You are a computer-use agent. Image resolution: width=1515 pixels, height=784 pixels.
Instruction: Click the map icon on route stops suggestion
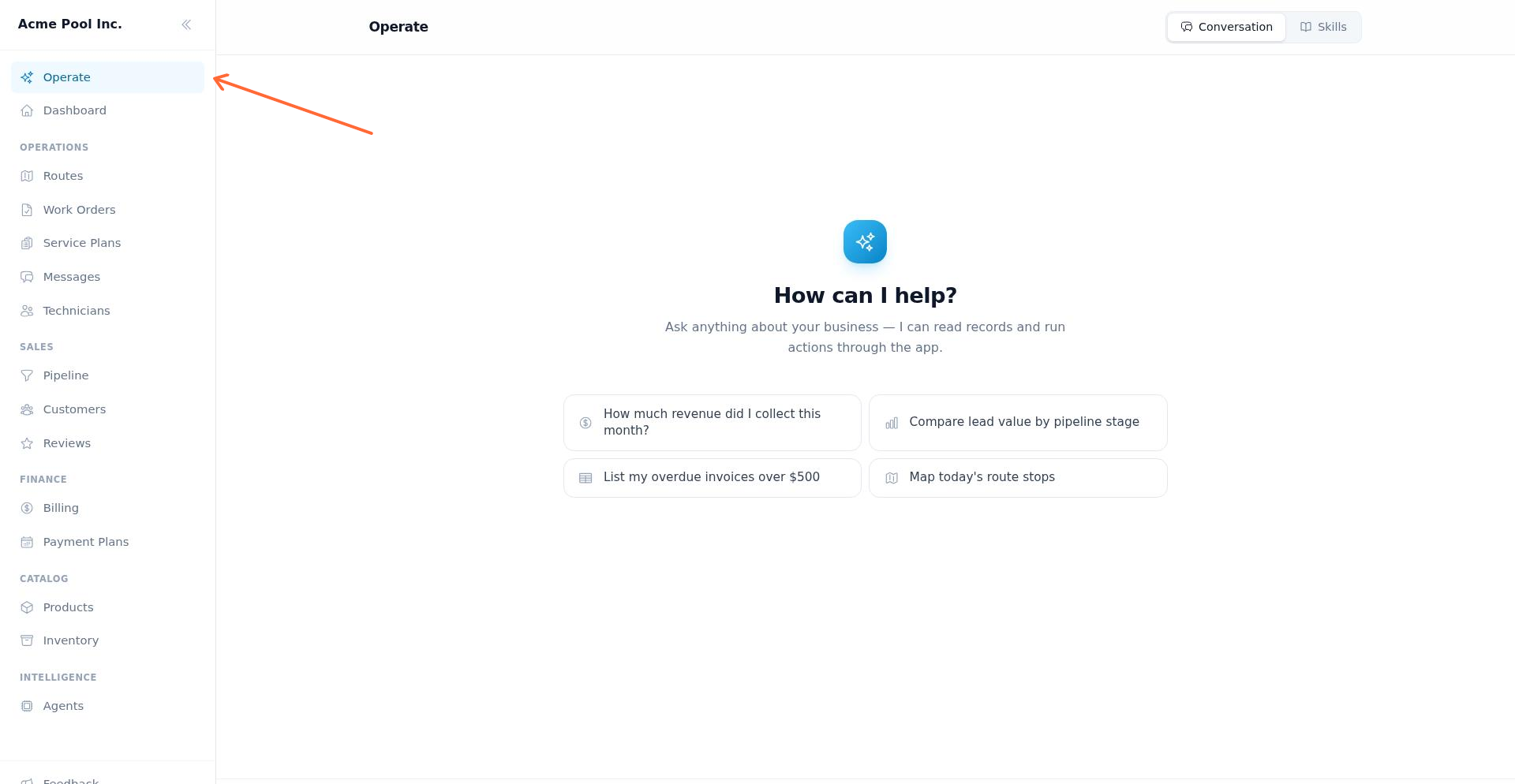point(892,478)
